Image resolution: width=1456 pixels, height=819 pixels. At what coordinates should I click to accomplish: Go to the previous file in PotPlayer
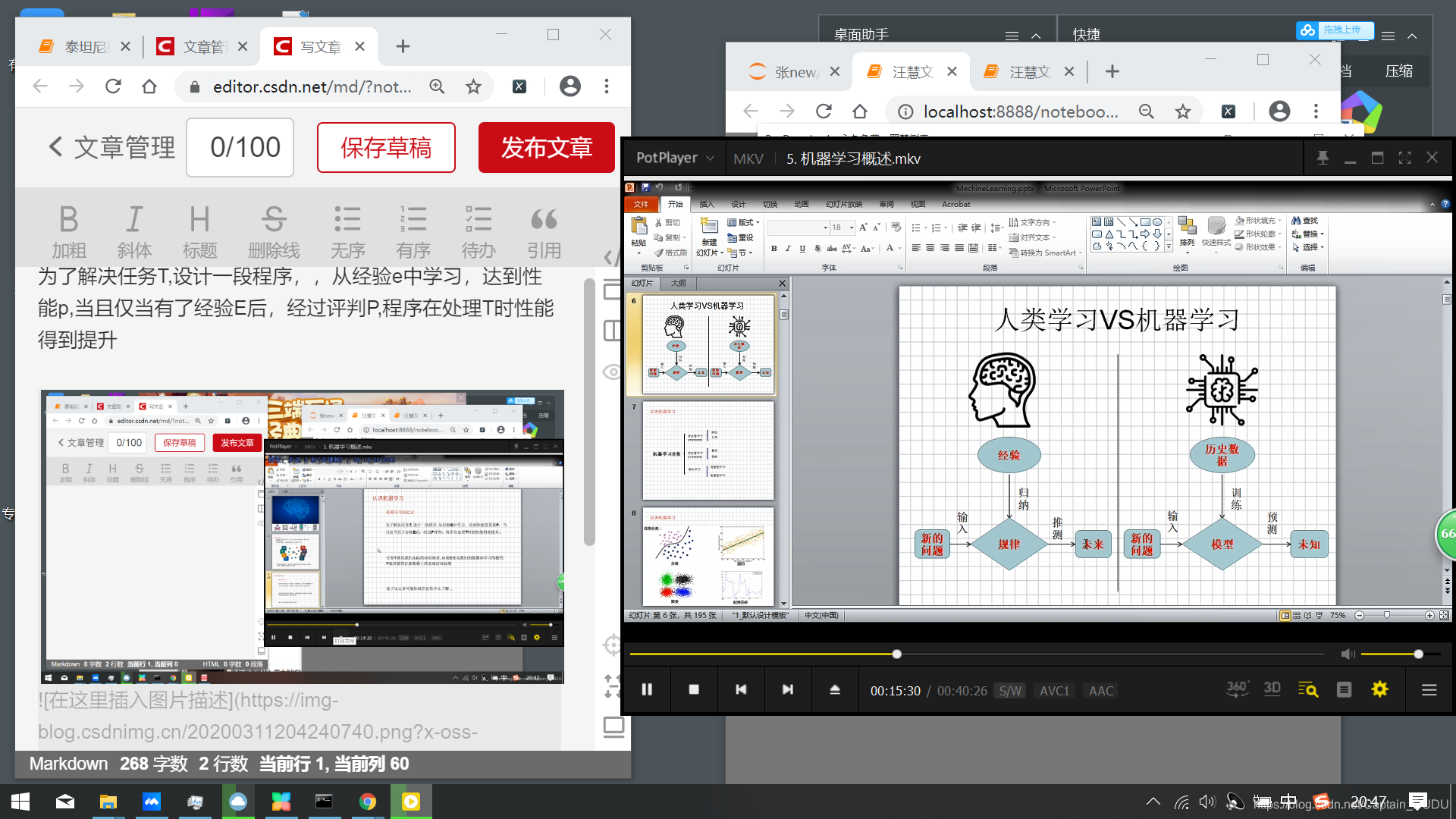pos(741,689)
